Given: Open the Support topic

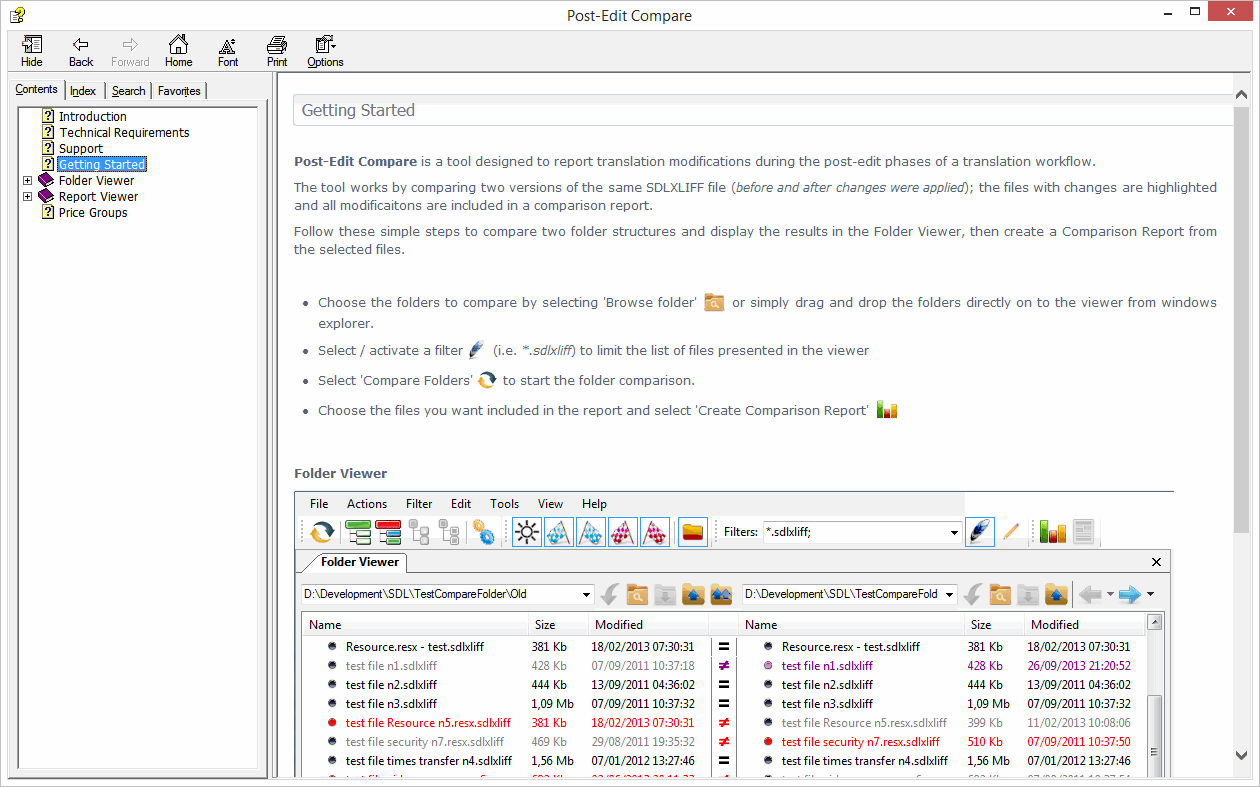Looking at the screenshot, I should click(81, 149).
